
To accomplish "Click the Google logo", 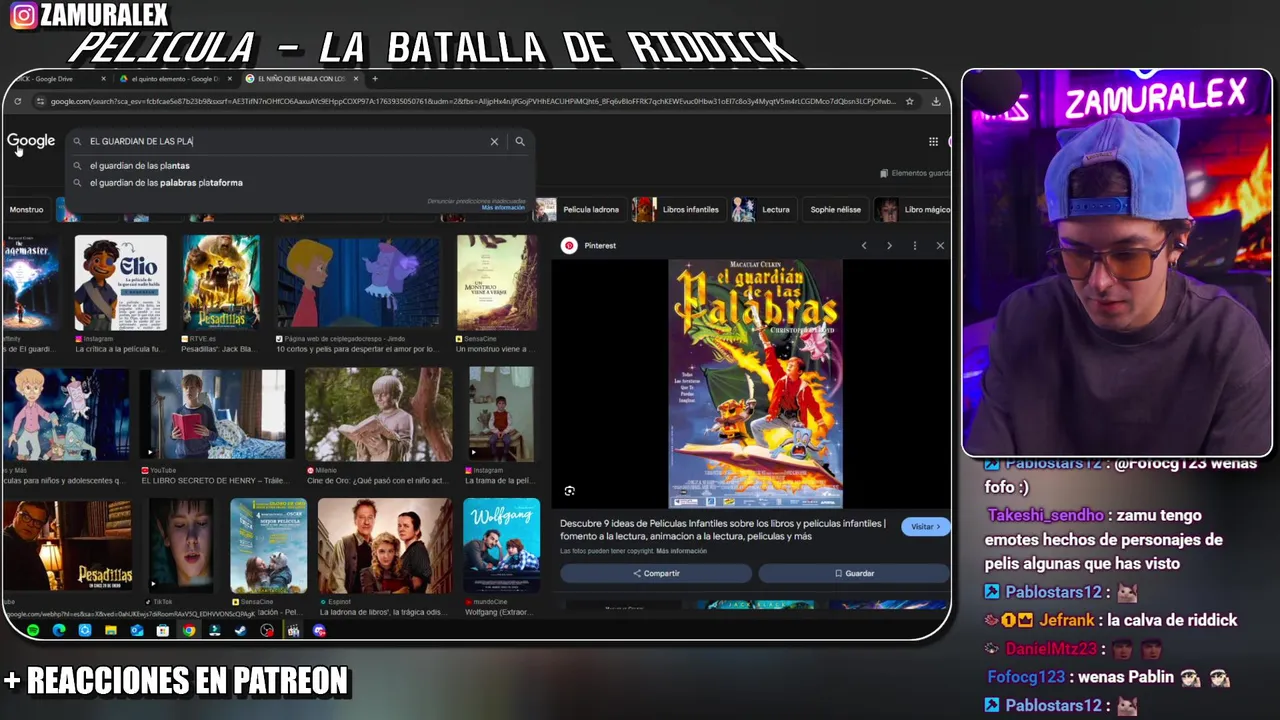I will tap(31, 141).
